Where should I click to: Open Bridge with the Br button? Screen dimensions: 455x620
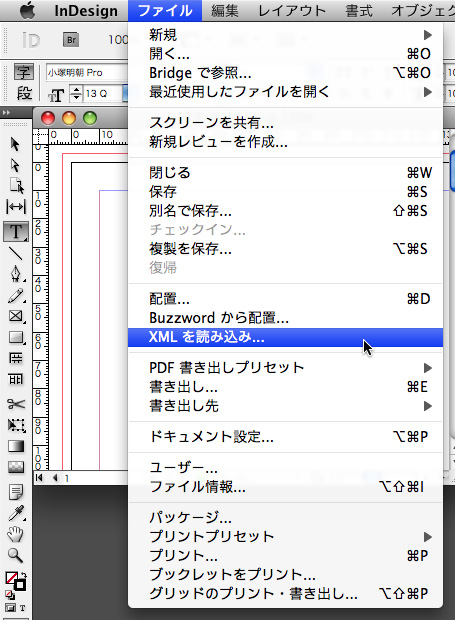(x=71, y=40)
